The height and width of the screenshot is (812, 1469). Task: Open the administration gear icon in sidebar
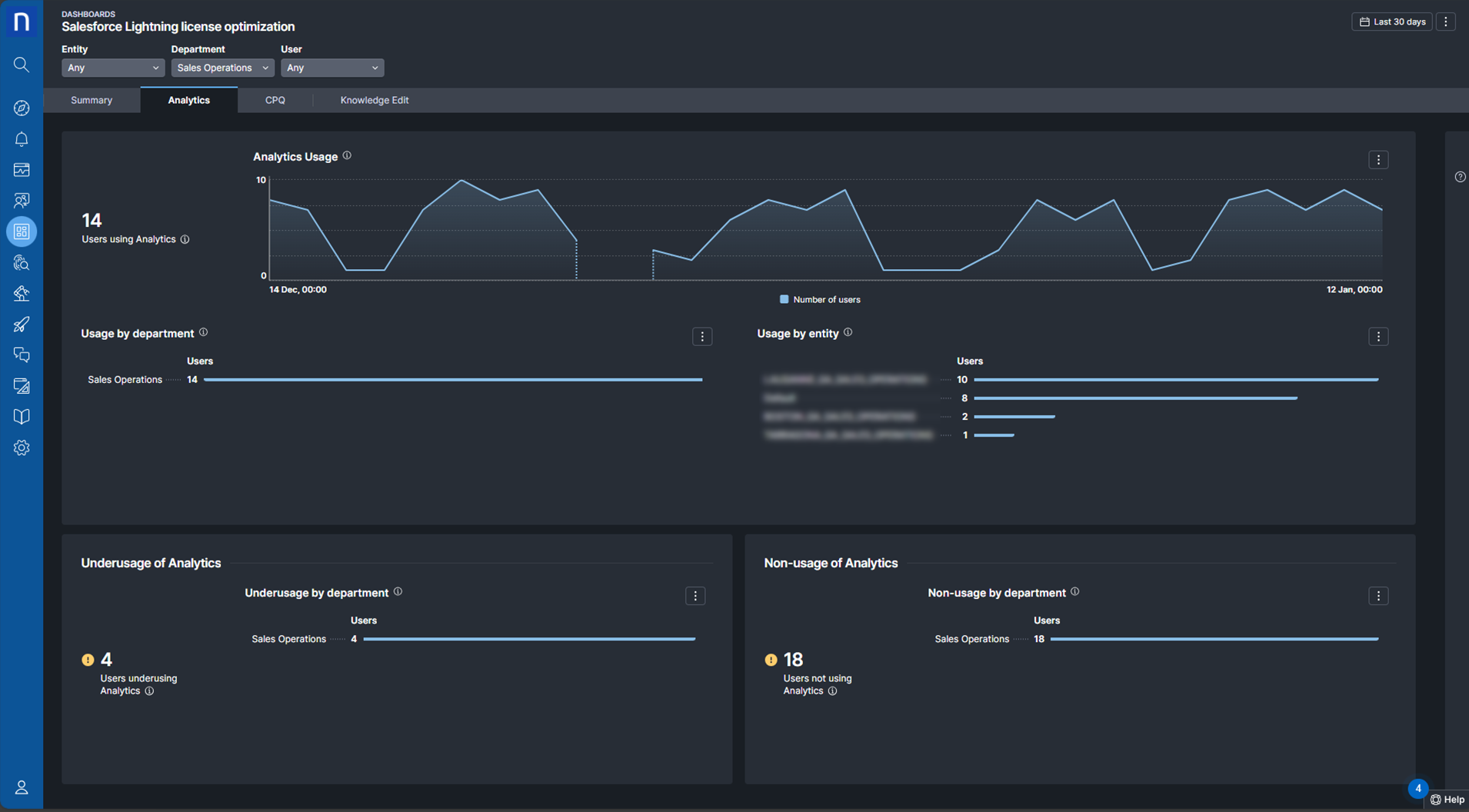22,448
